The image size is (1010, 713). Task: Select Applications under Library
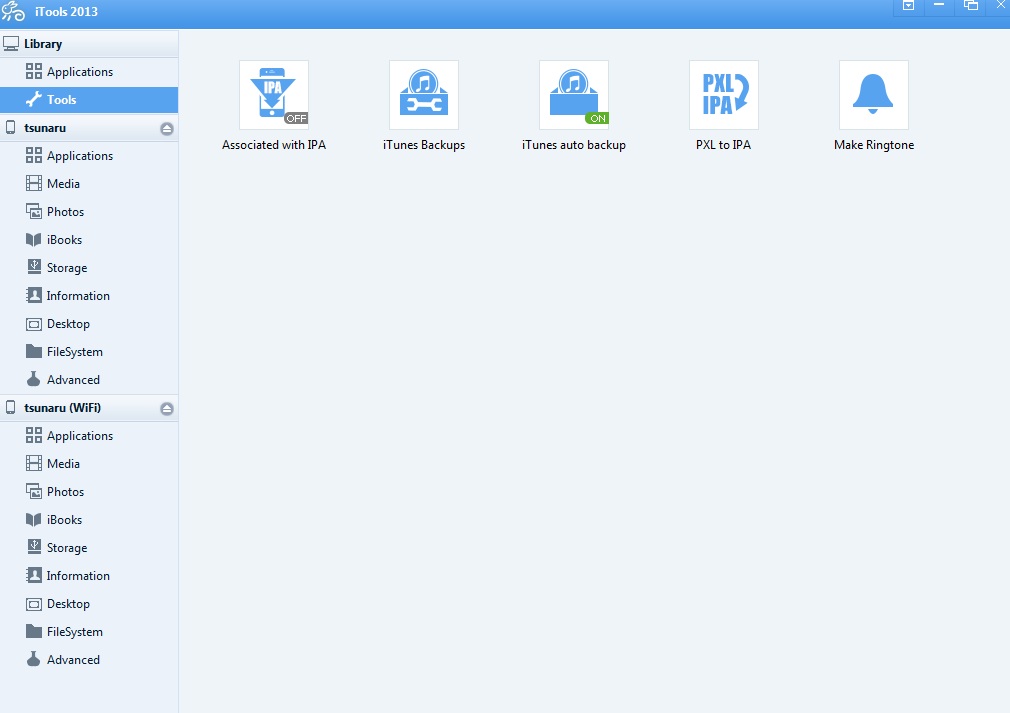[89, 71]
